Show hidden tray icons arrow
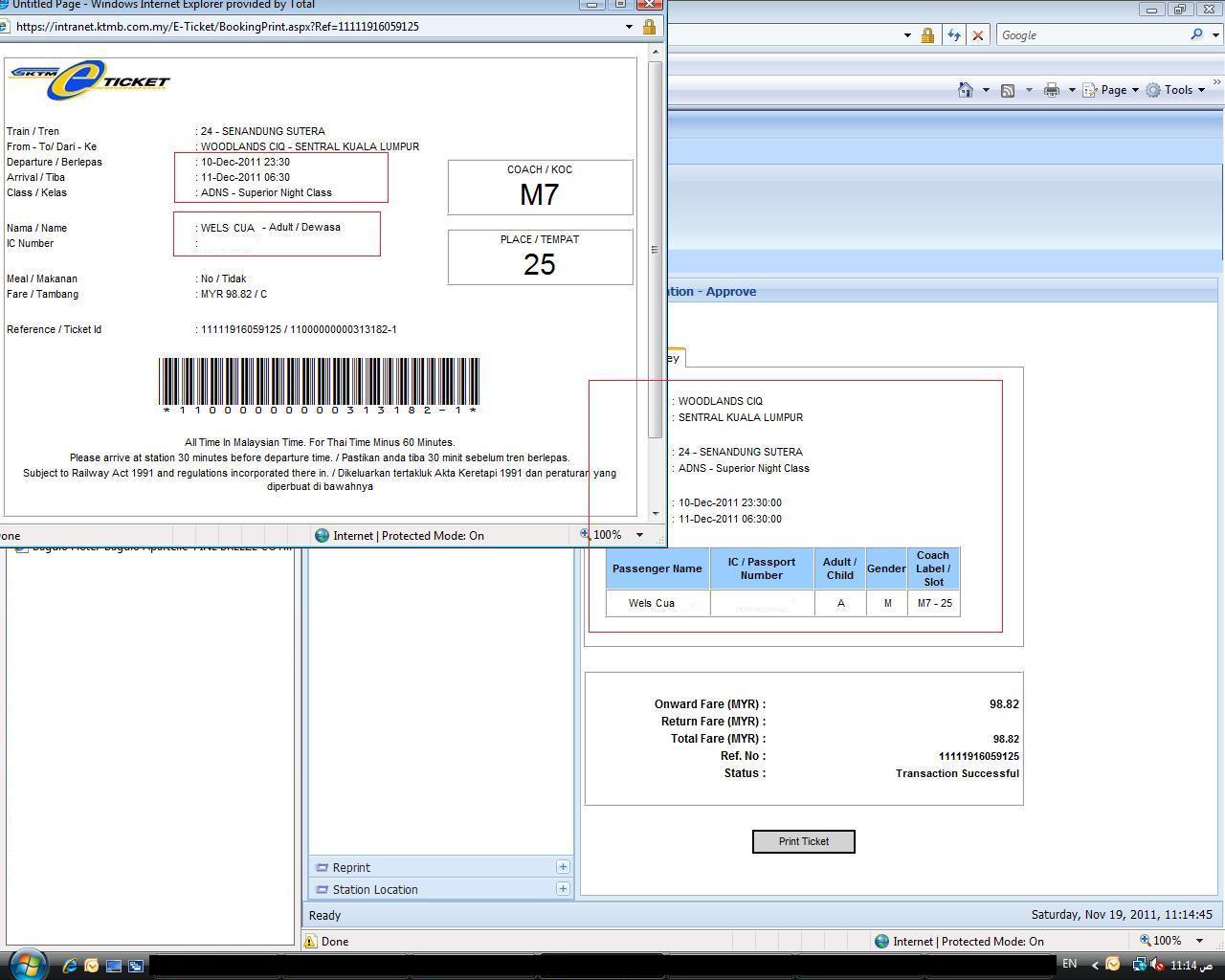This screenshot has height=980, width=1225. (1095, 965)
